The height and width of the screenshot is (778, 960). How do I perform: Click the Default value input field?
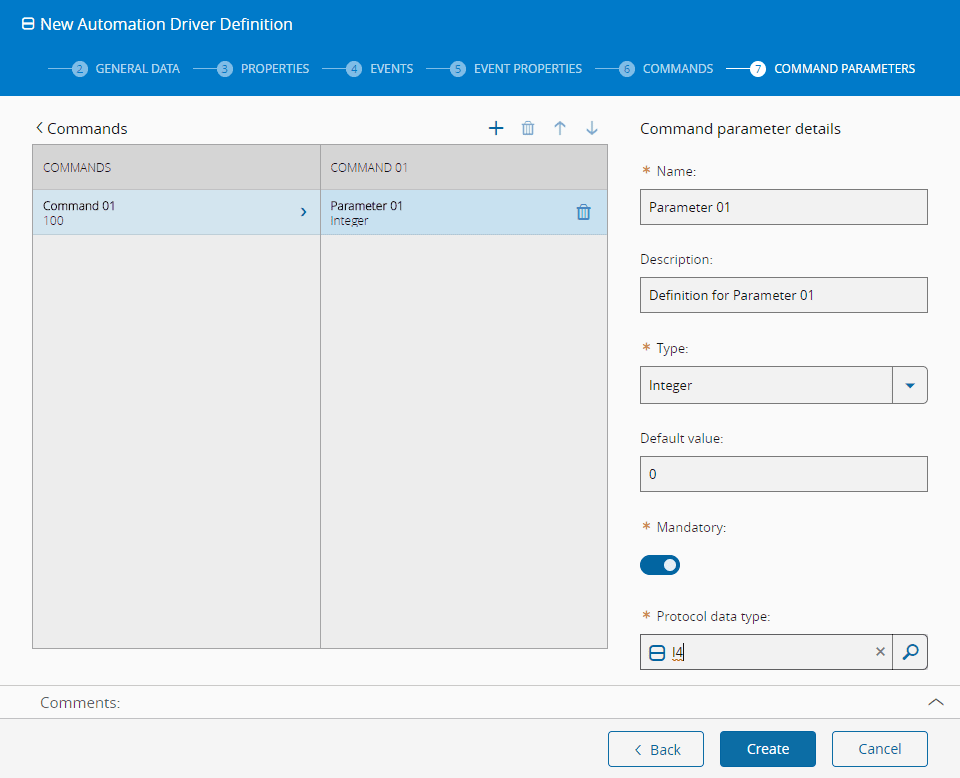coord(783,474)
